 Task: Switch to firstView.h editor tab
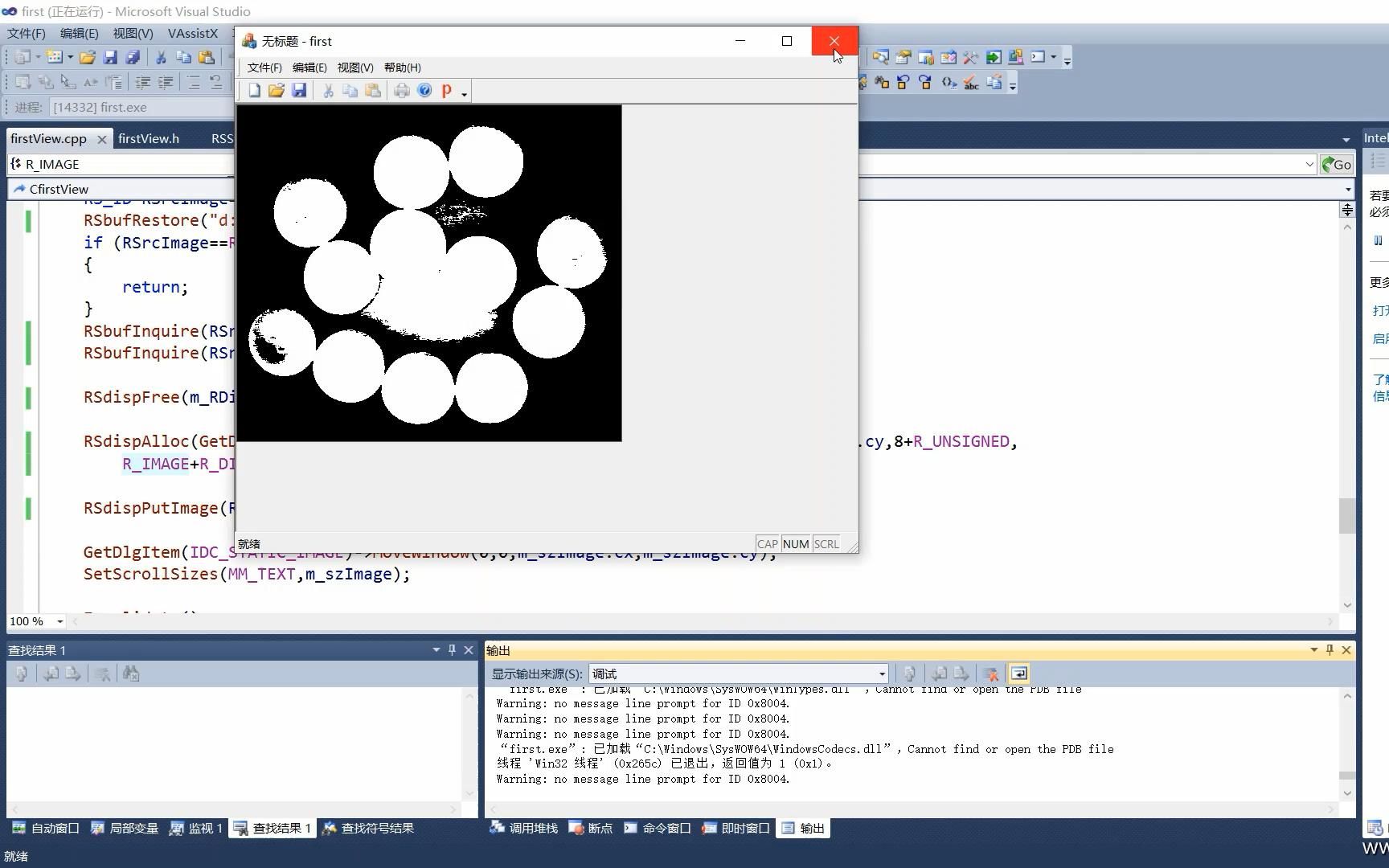coord(149,138)
